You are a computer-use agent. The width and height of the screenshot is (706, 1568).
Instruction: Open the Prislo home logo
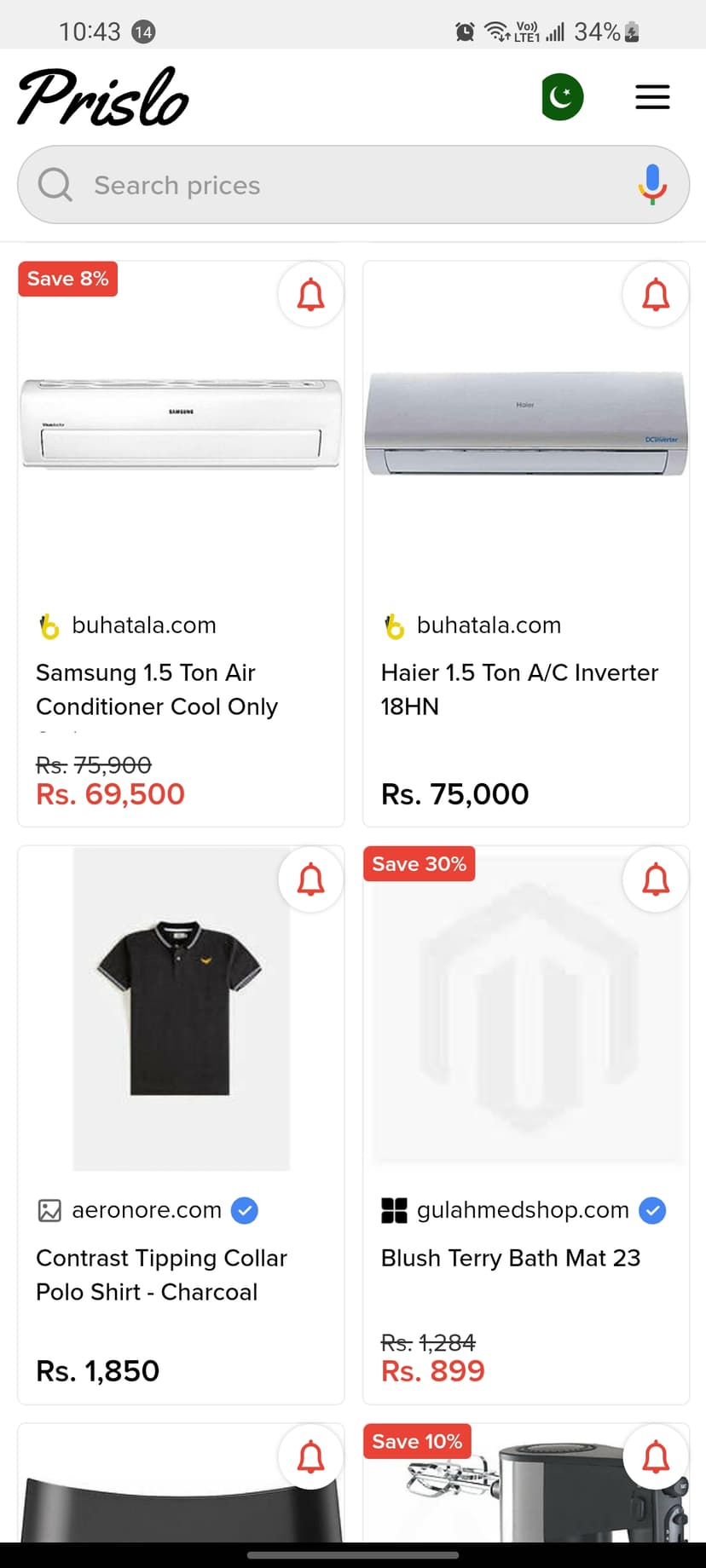coord(103,97)
